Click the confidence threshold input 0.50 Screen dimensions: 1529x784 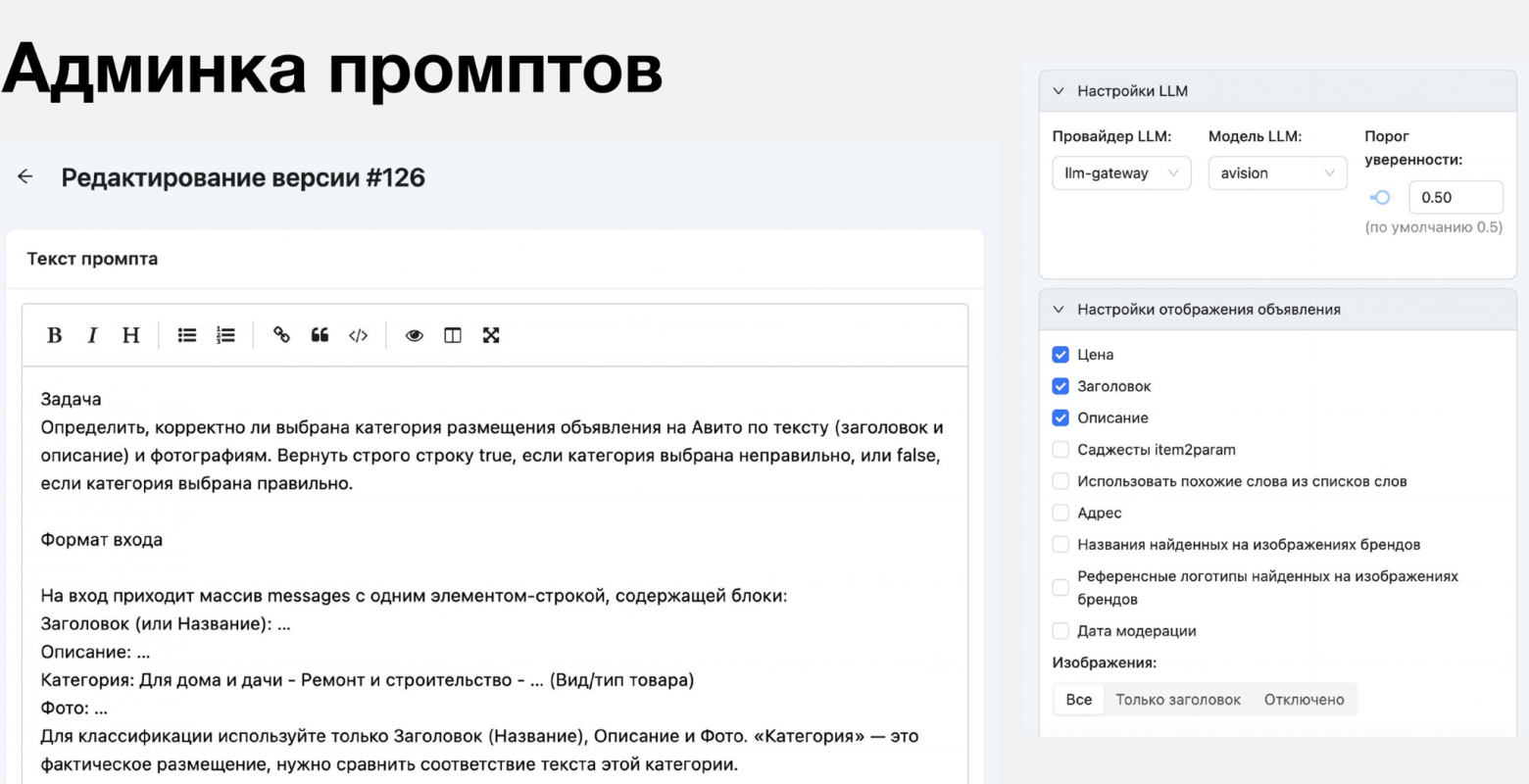click(1455, 197)
